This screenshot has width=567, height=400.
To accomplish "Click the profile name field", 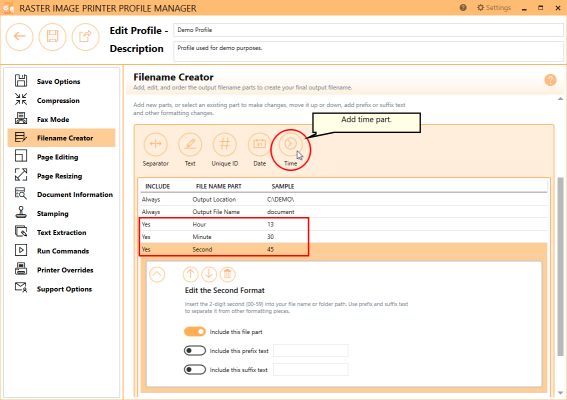I will click(368, 30).
